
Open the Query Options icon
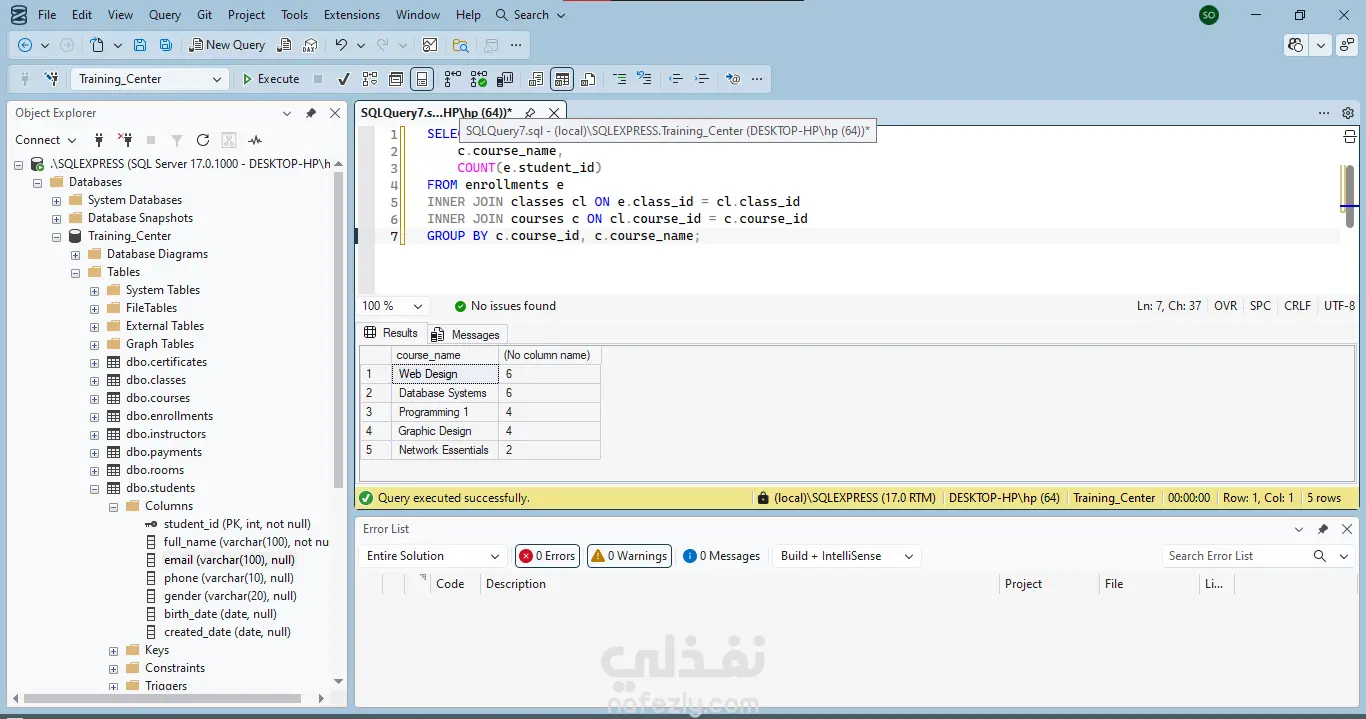[x=396, y=79]
